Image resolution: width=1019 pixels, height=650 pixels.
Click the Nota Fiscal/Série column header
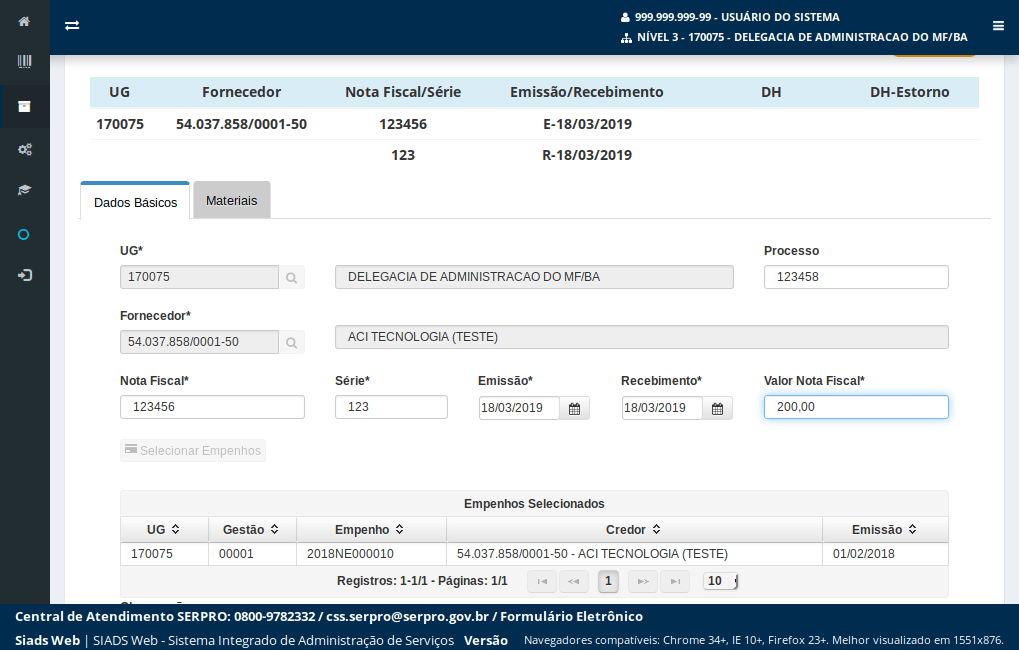(x=403, y=92)
